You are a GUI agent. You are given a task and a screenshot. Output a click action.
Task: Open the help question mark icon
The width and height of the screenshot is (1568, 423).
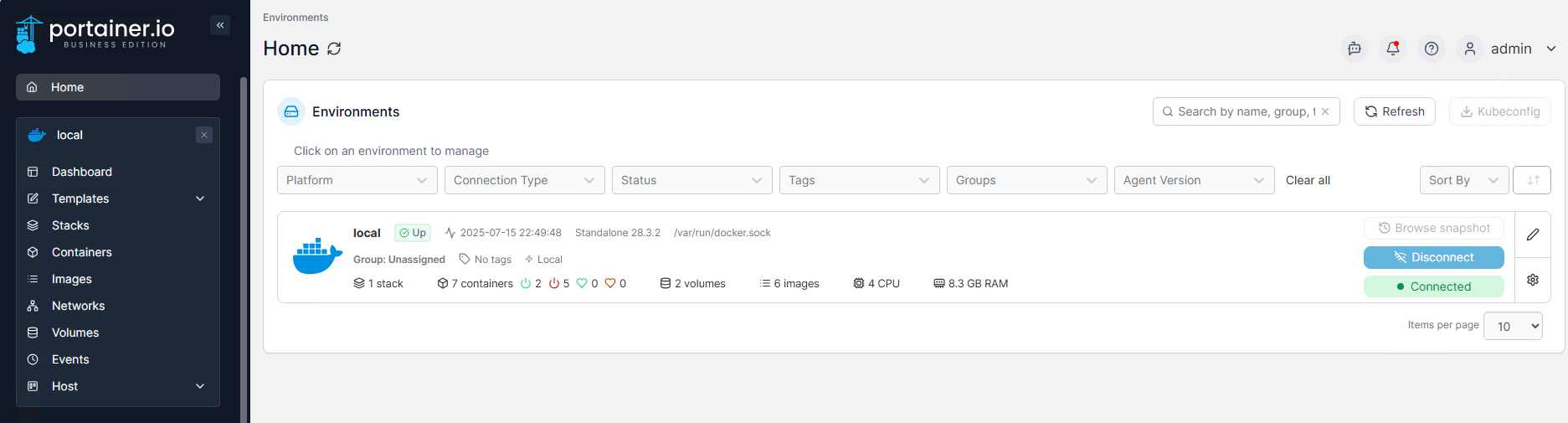[x=1432, y=49]
